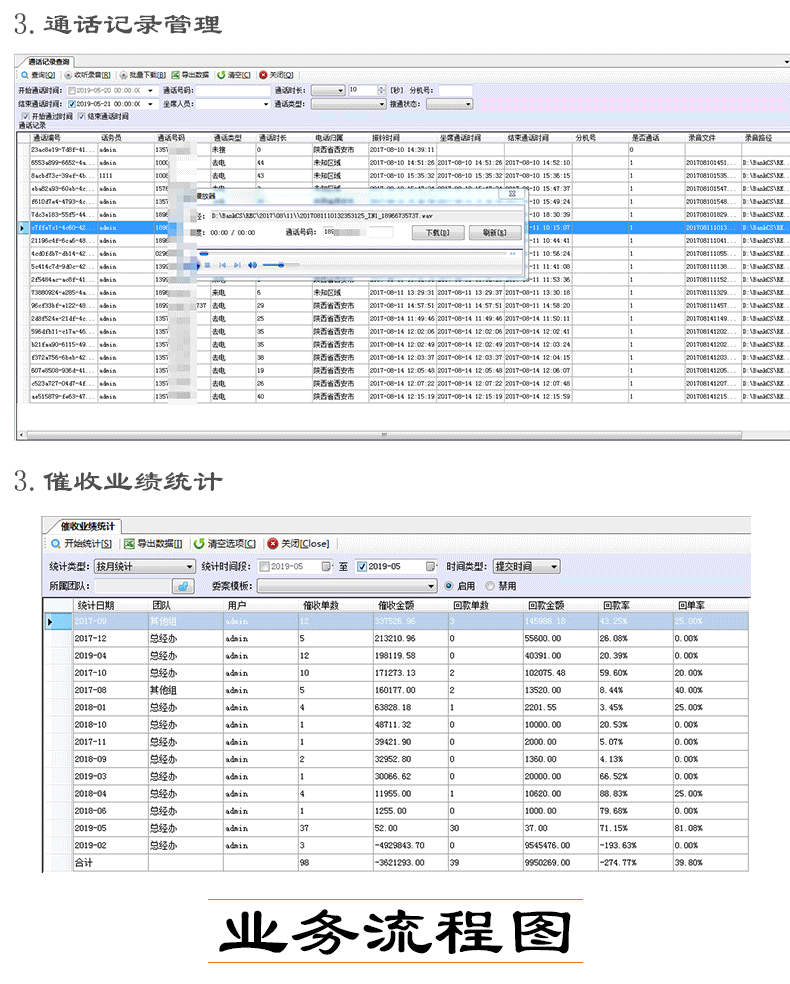Open the start call time date dropdown
This screenshot has height=984, width=790.
151,91
